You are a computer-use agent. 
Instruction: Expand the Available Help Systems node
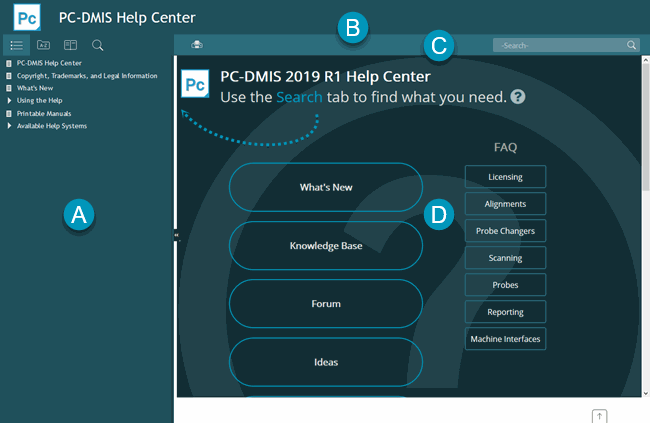click(9, 126)
